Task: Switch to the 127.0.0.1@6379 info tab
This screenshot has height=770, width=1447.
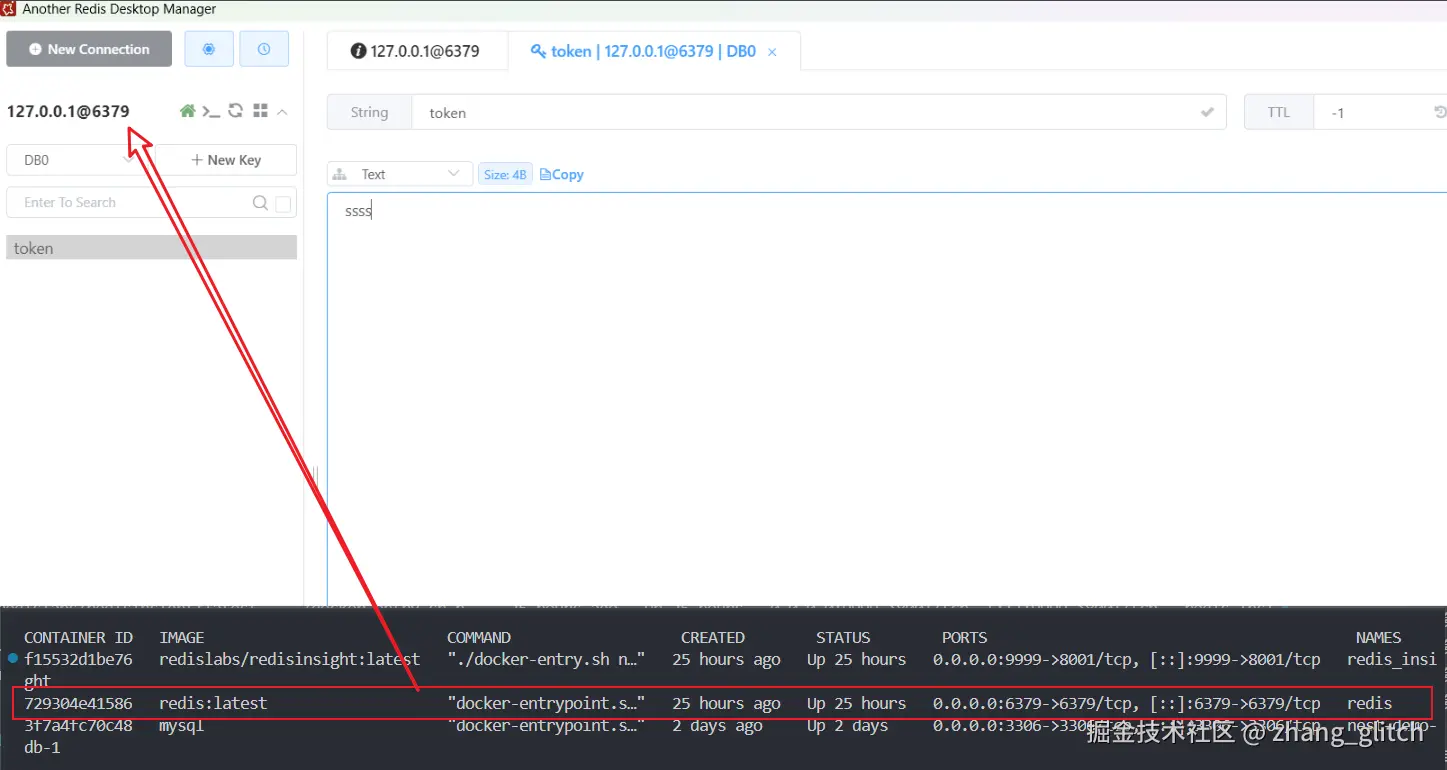Action: 416,51
